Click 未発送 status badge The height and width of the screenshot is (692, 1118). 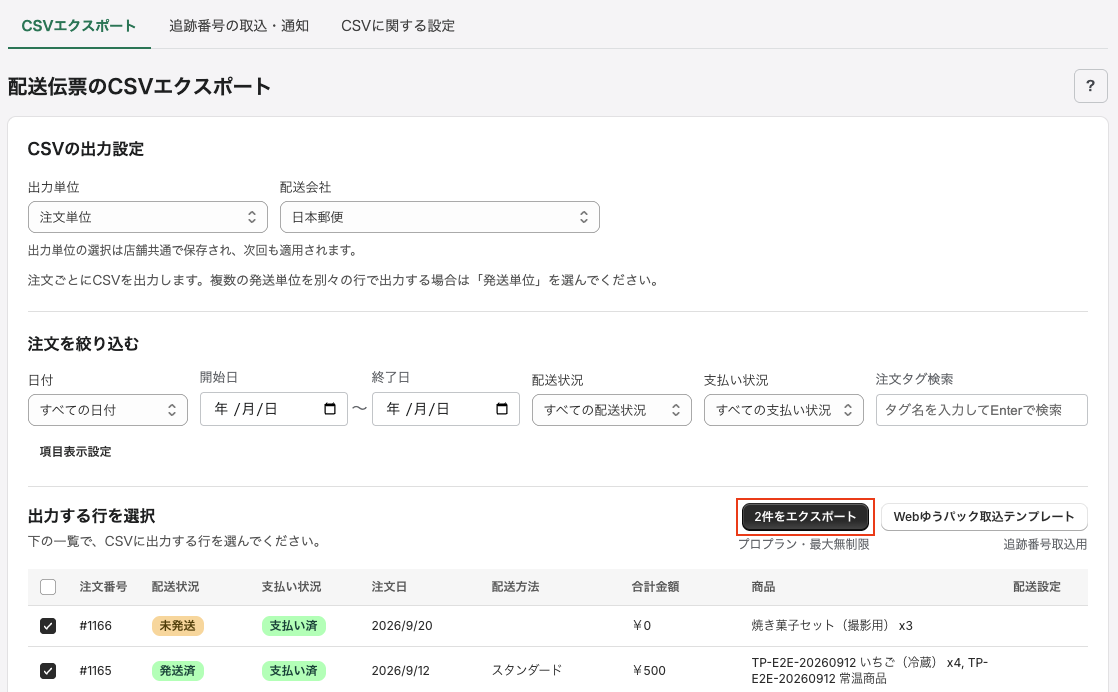178,626
